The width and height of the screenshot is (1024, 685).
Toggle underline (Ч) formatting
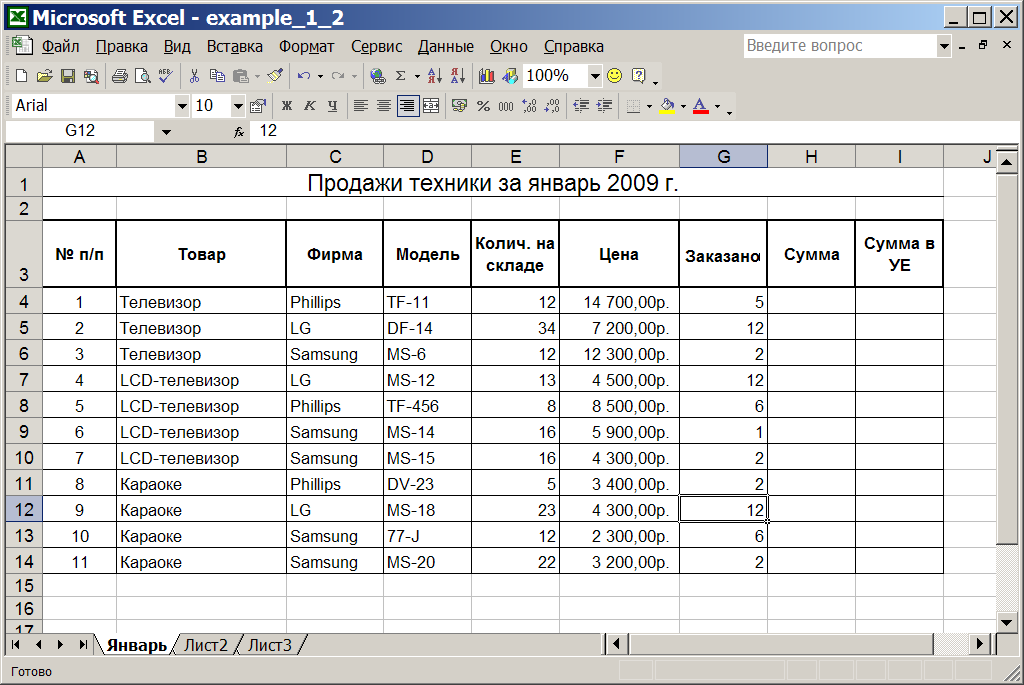333,106
